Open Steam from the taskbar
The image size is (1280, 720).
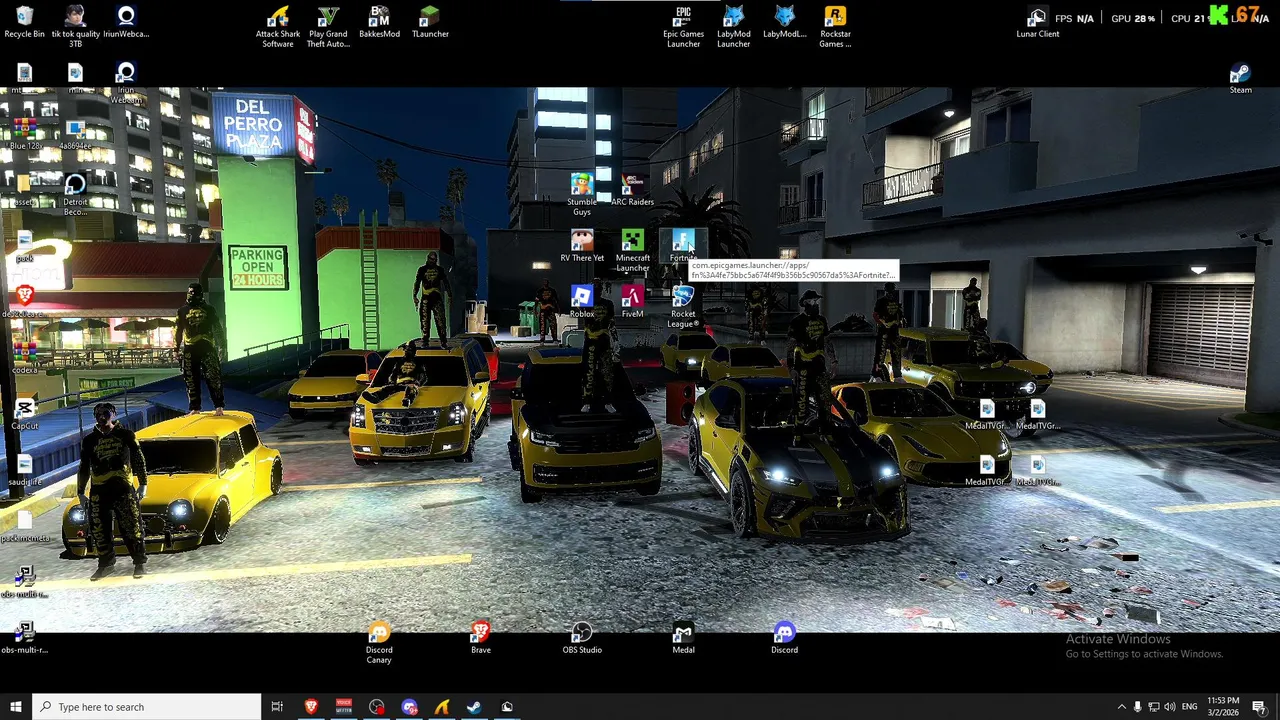click(474, 707)
